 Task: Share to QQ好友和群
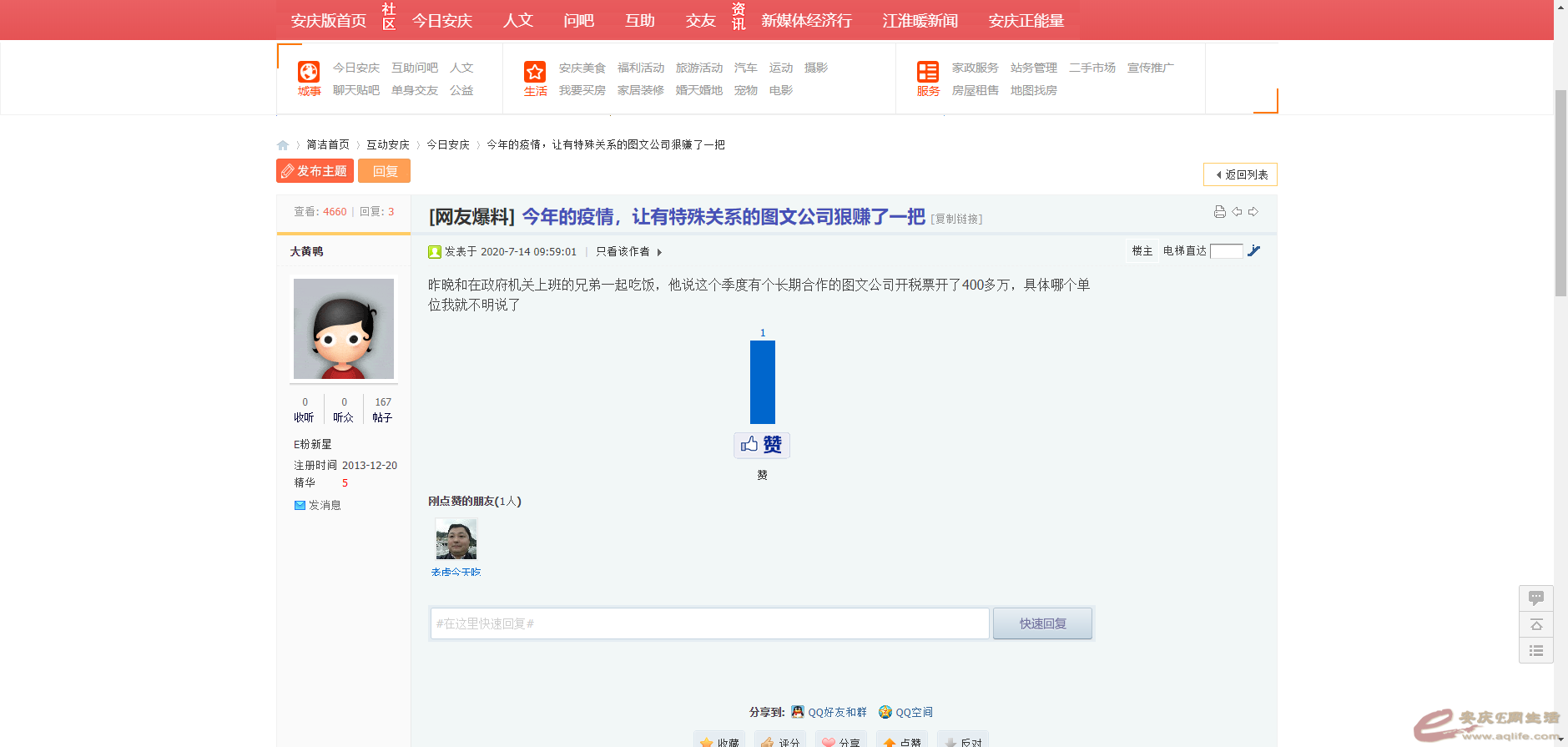[829, 712]
